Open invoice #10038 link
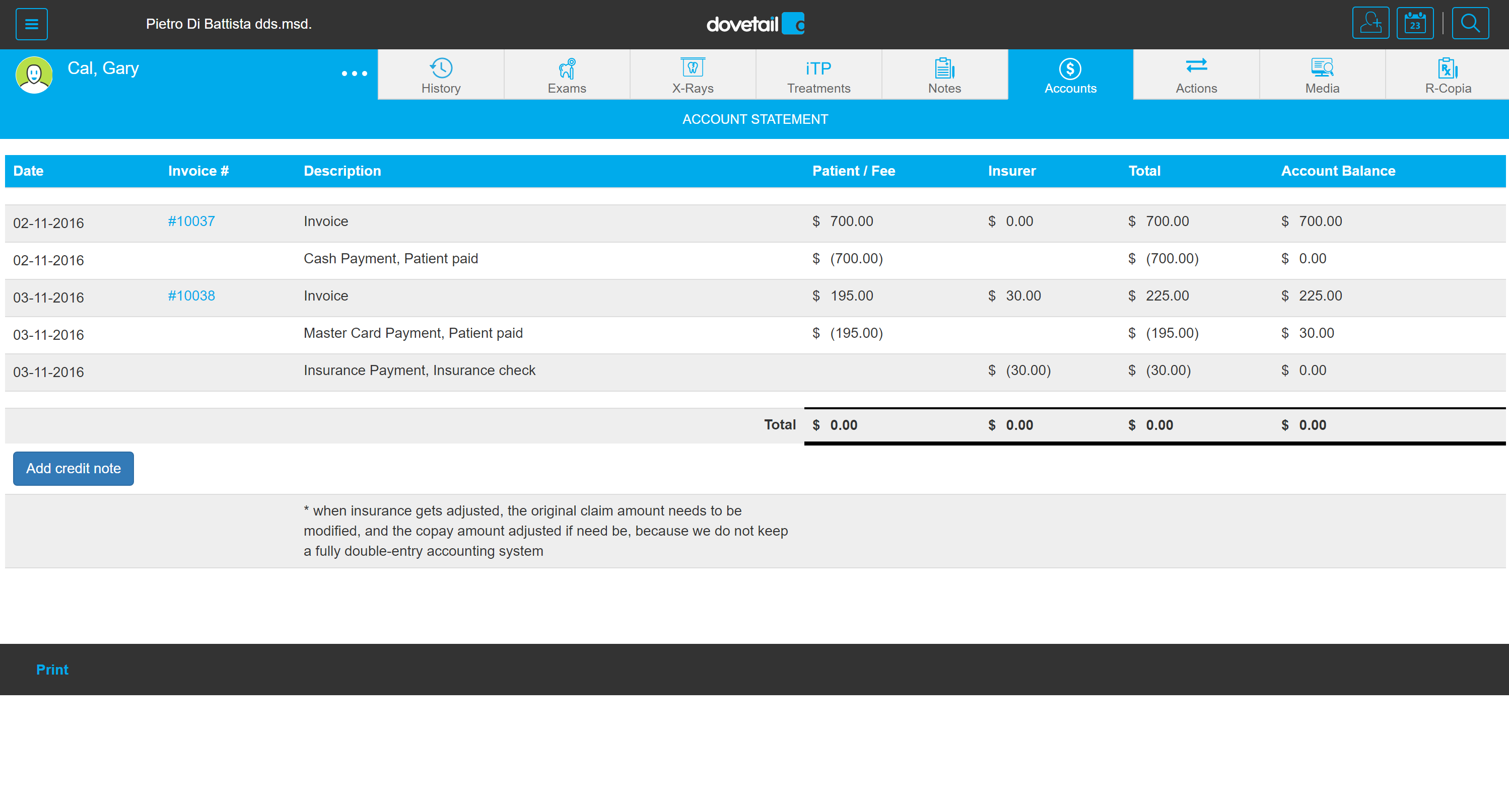The height and width of the screenshot is (812, 1509). [x=191, y=296]
